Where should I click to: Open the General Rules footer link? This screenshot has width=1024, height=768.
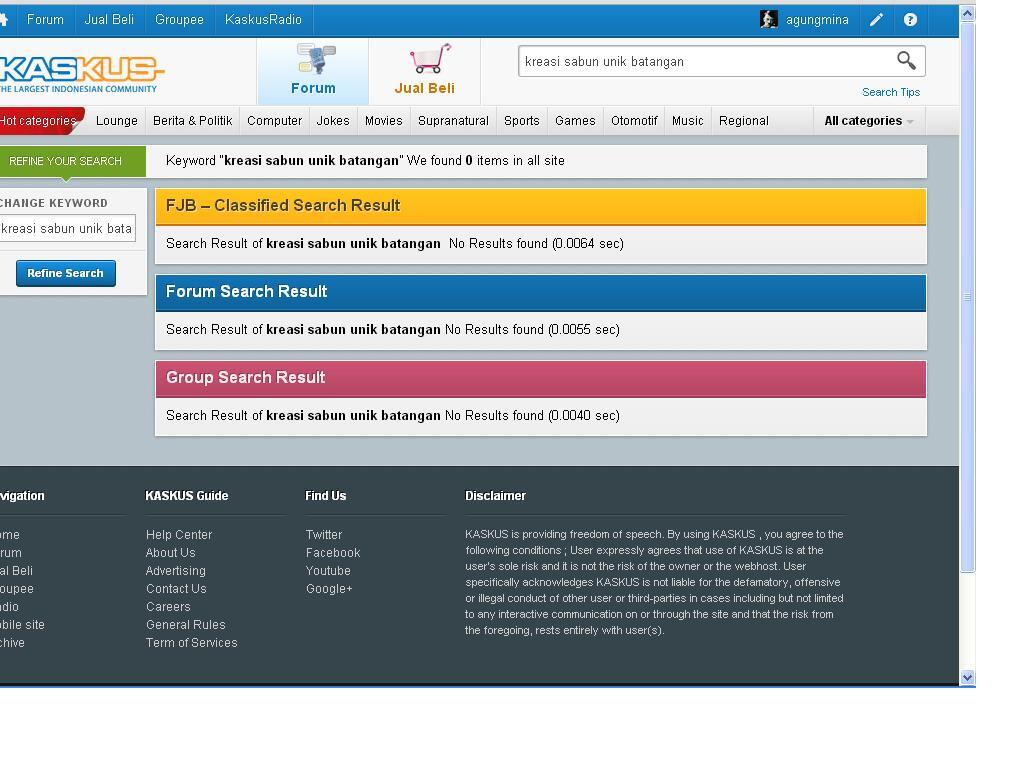click(x=185, y=624)
